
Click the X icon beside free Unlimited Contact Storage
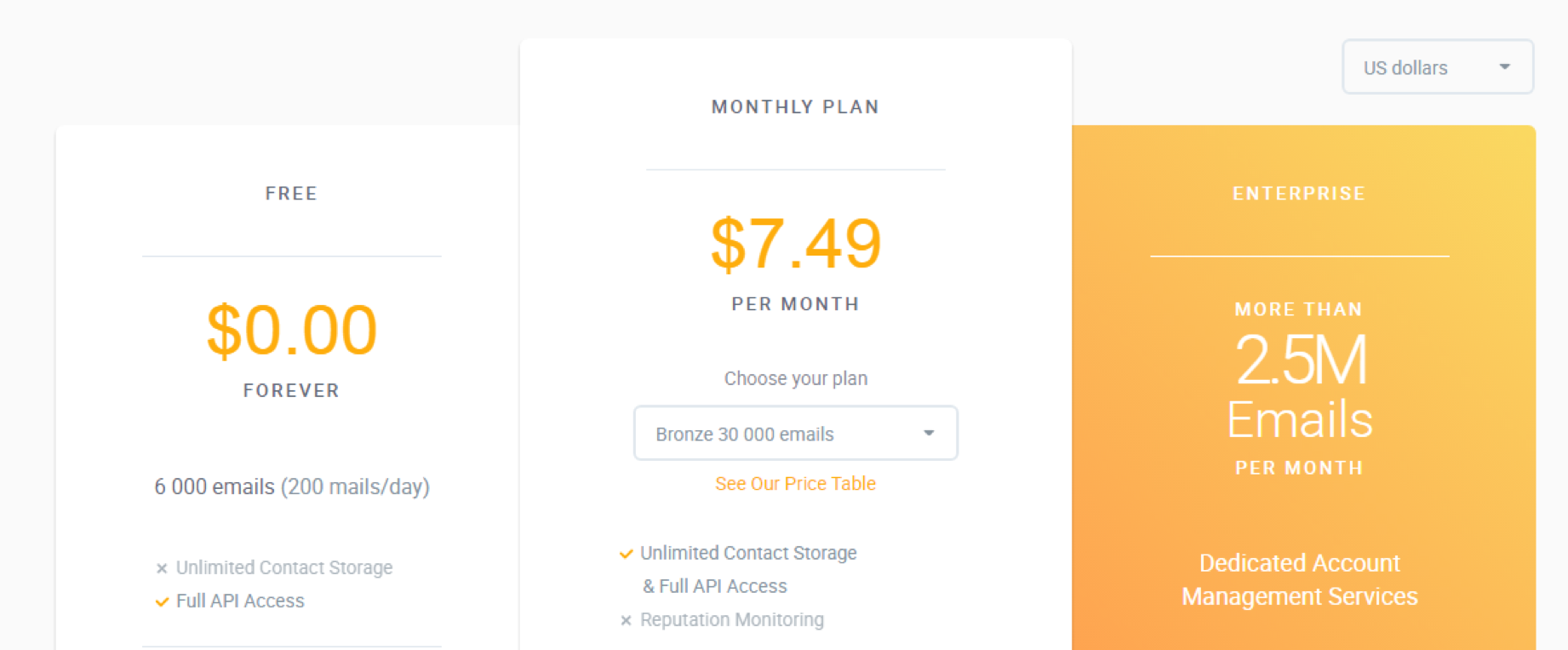(162, 568)
